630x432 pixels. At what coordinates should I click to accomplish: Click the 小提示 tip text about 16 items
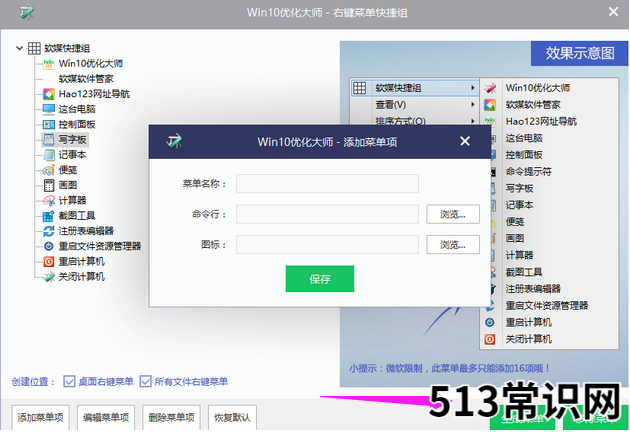tap(449, 368)
